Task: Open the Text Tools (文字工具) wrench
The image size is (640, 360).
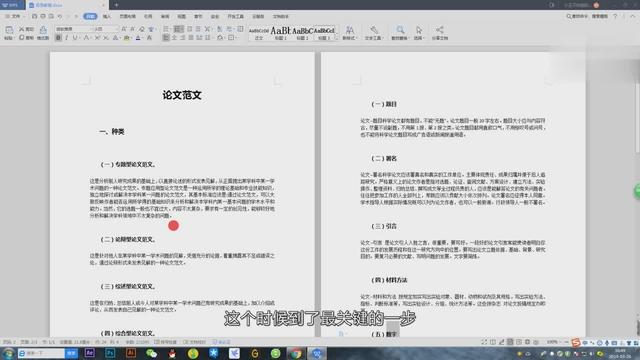Action: (x=373, y=33)
